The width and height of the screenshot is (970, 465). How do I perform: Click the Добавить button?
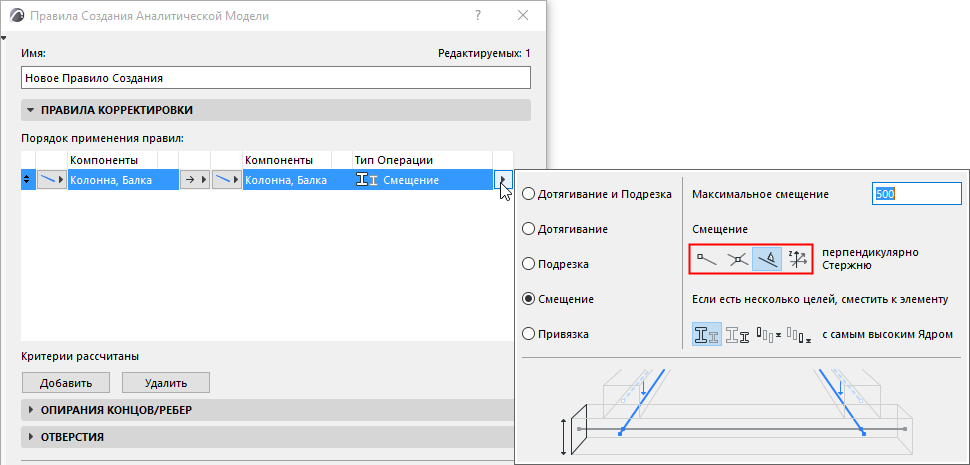tap(66, 383)
